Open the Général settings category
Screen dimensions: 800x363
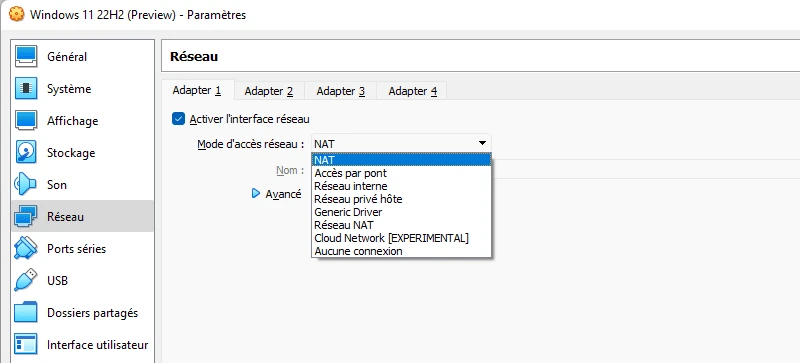67,57
